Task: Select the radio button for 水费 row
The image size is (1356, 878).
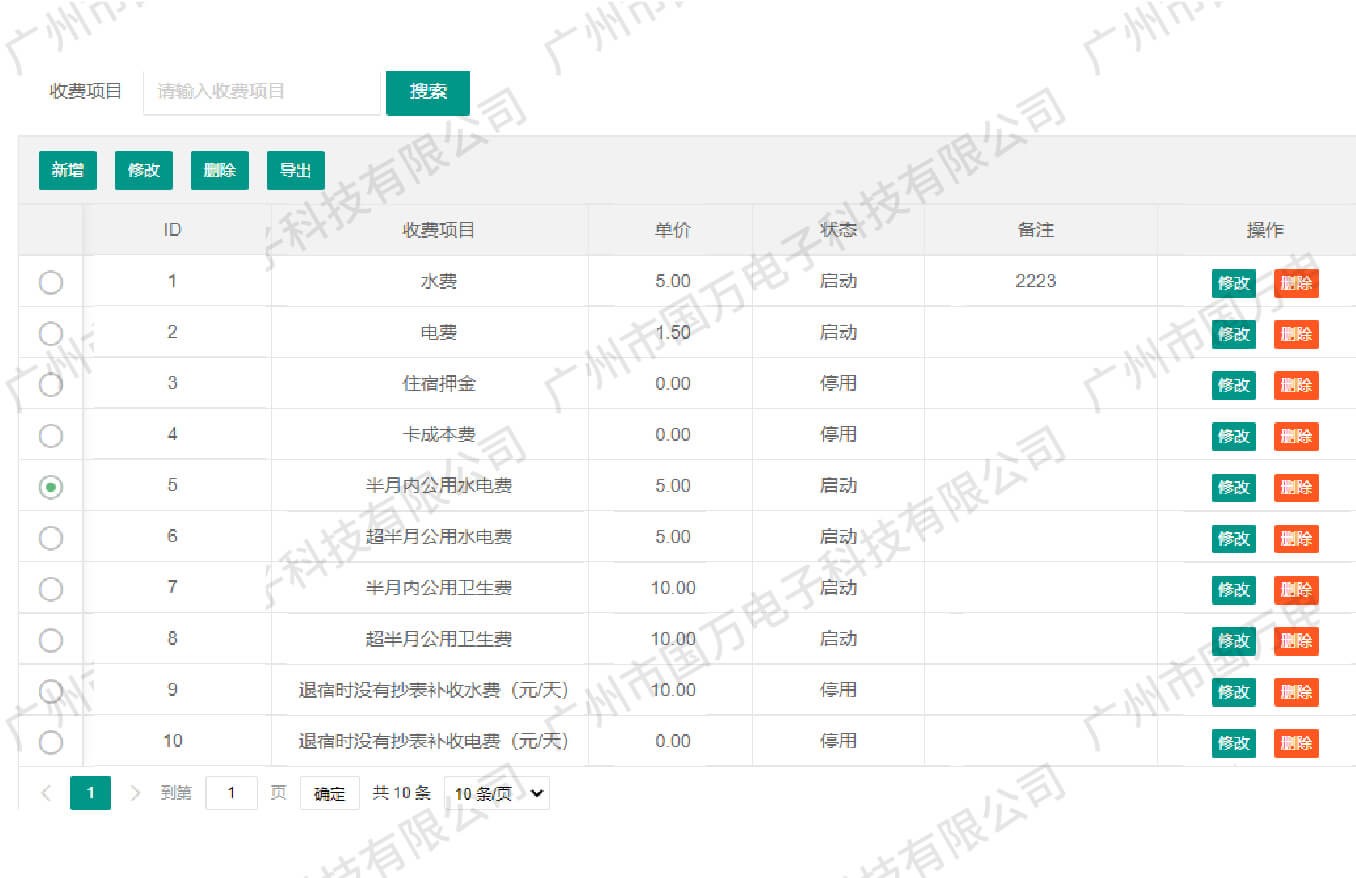Action: click(x=50, y=283)
